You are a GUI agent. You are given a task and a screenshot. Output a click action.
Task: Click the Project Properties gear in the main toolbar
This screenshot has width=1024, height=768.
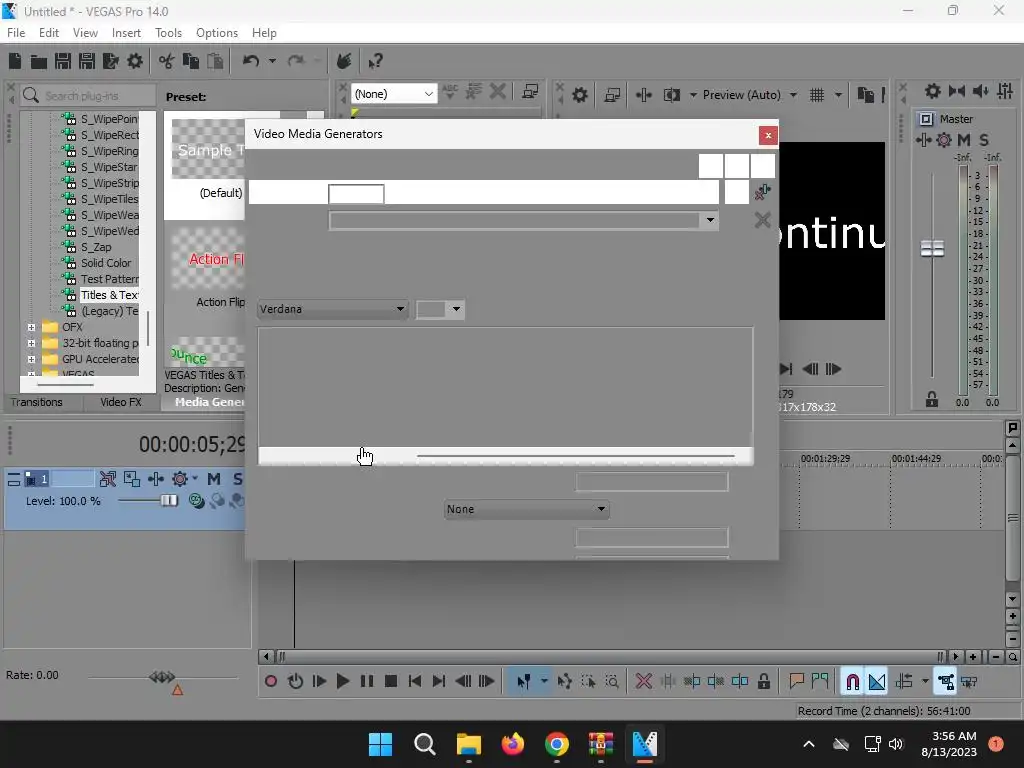[135, 61]
